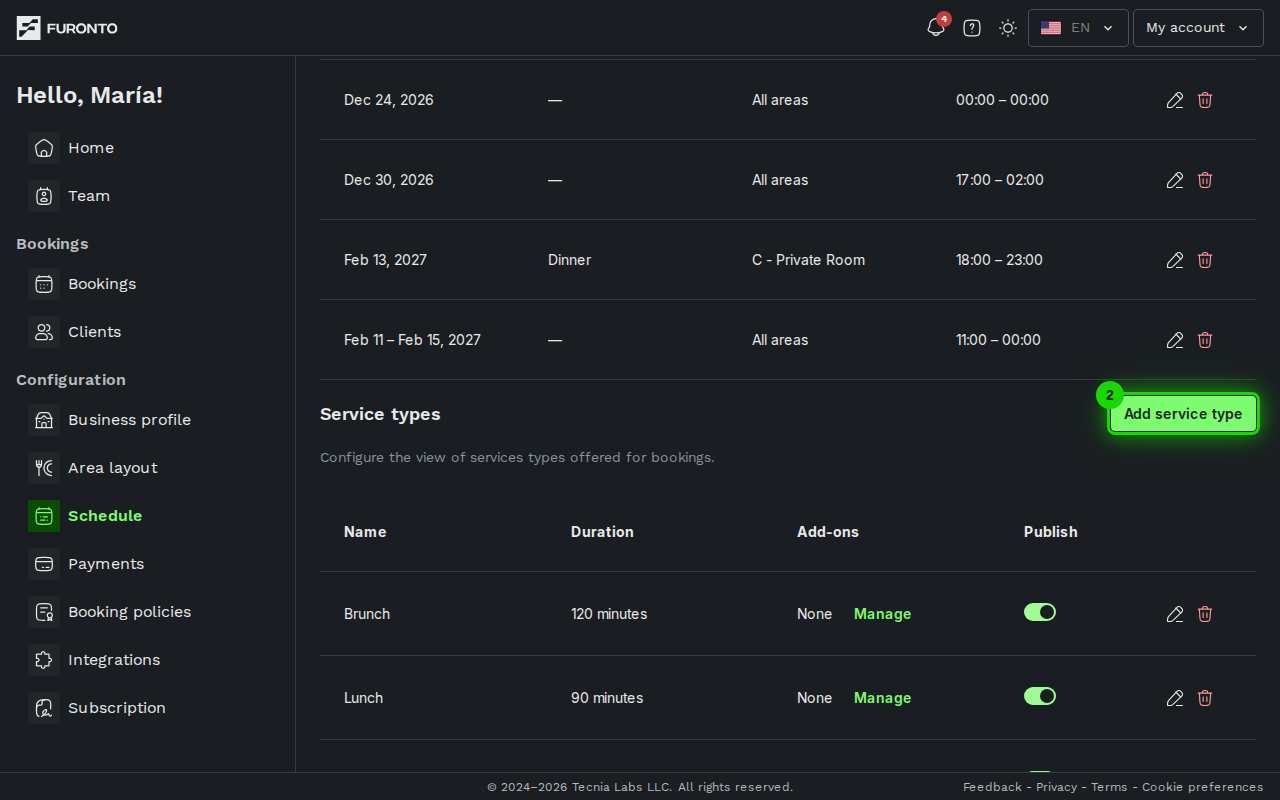Open Subscription page
Image resolution: width=1280 pixels, height=800 pixels.
[x=117, y=708]
